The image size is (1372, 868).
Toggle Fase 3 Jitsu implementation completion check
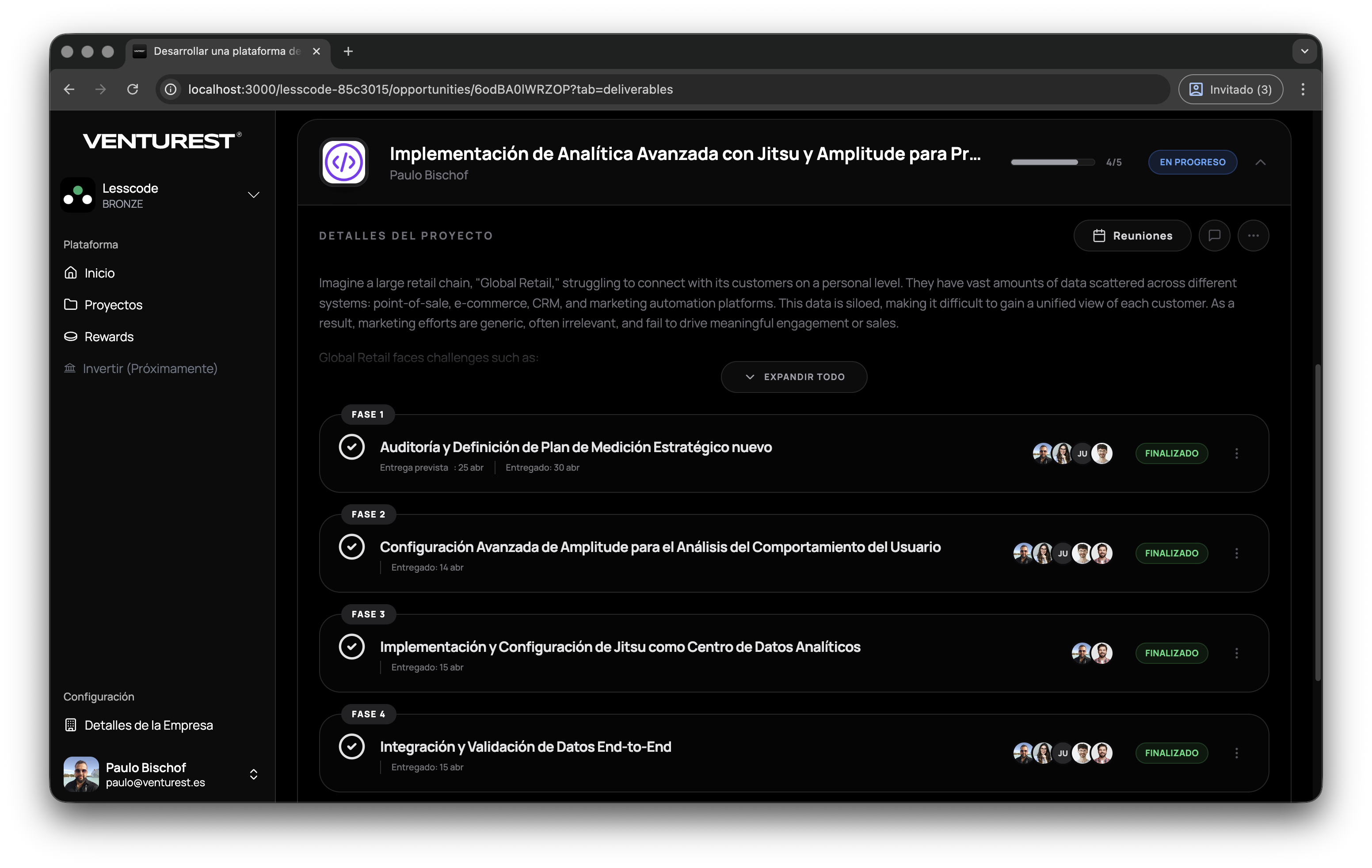click(x=351, y=647)
